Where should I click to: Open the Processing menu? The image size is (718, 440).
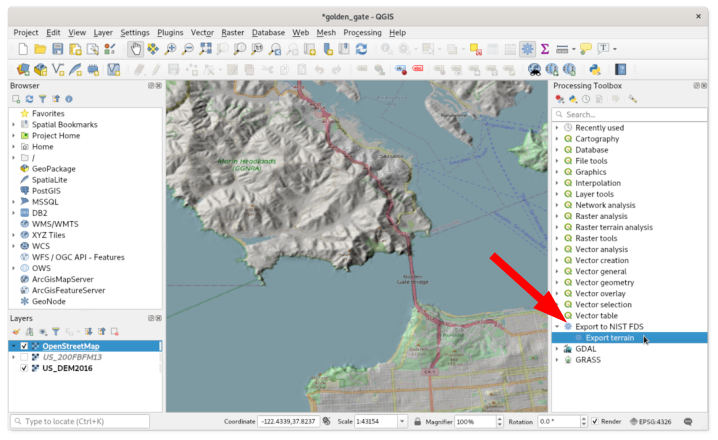362,33
